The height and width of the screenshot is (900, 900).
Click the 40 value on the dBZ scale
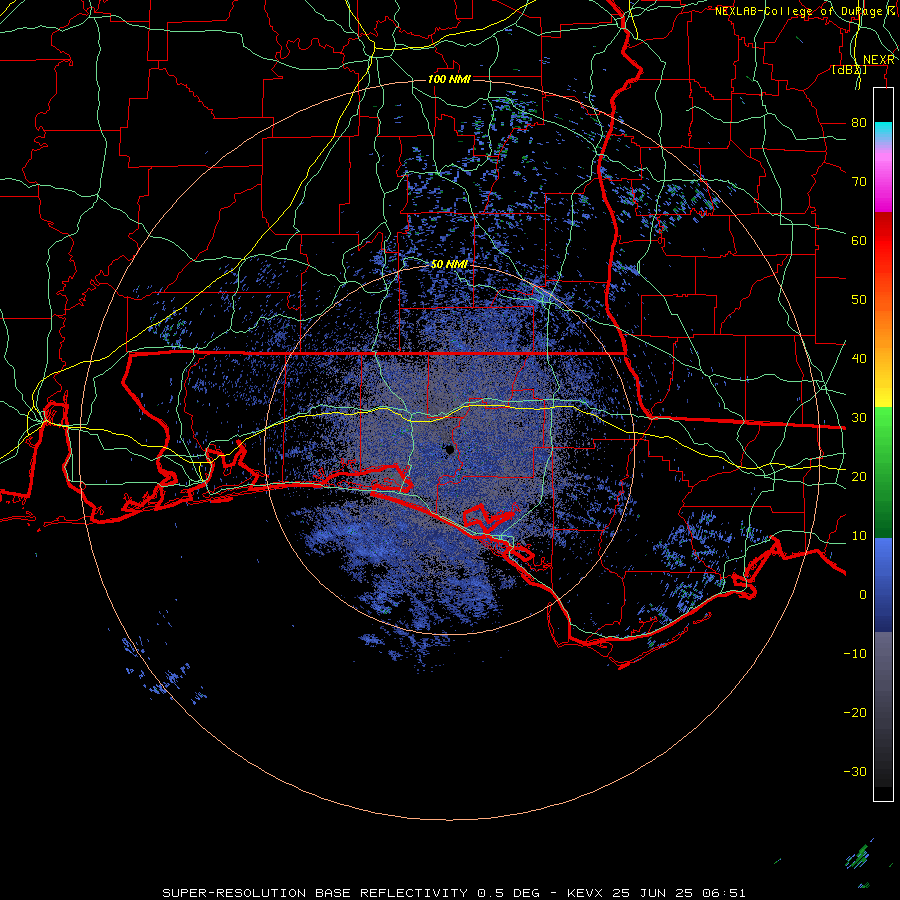859,359
